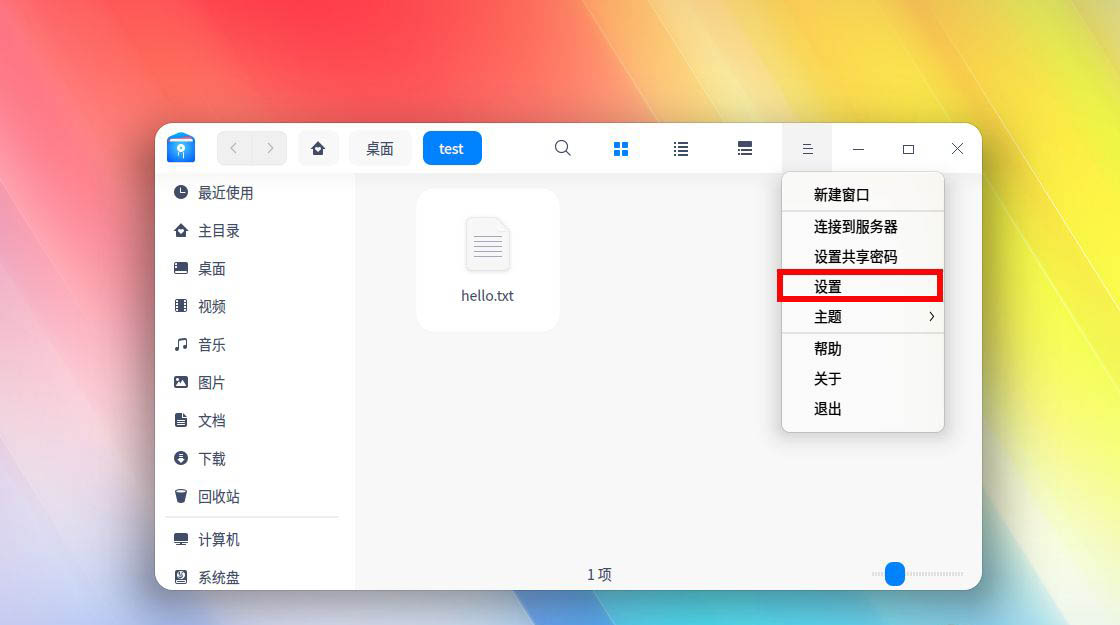The image size is (1120, 625).
Task: Click the music note icon beside 音乐
Action: (181, 344)
